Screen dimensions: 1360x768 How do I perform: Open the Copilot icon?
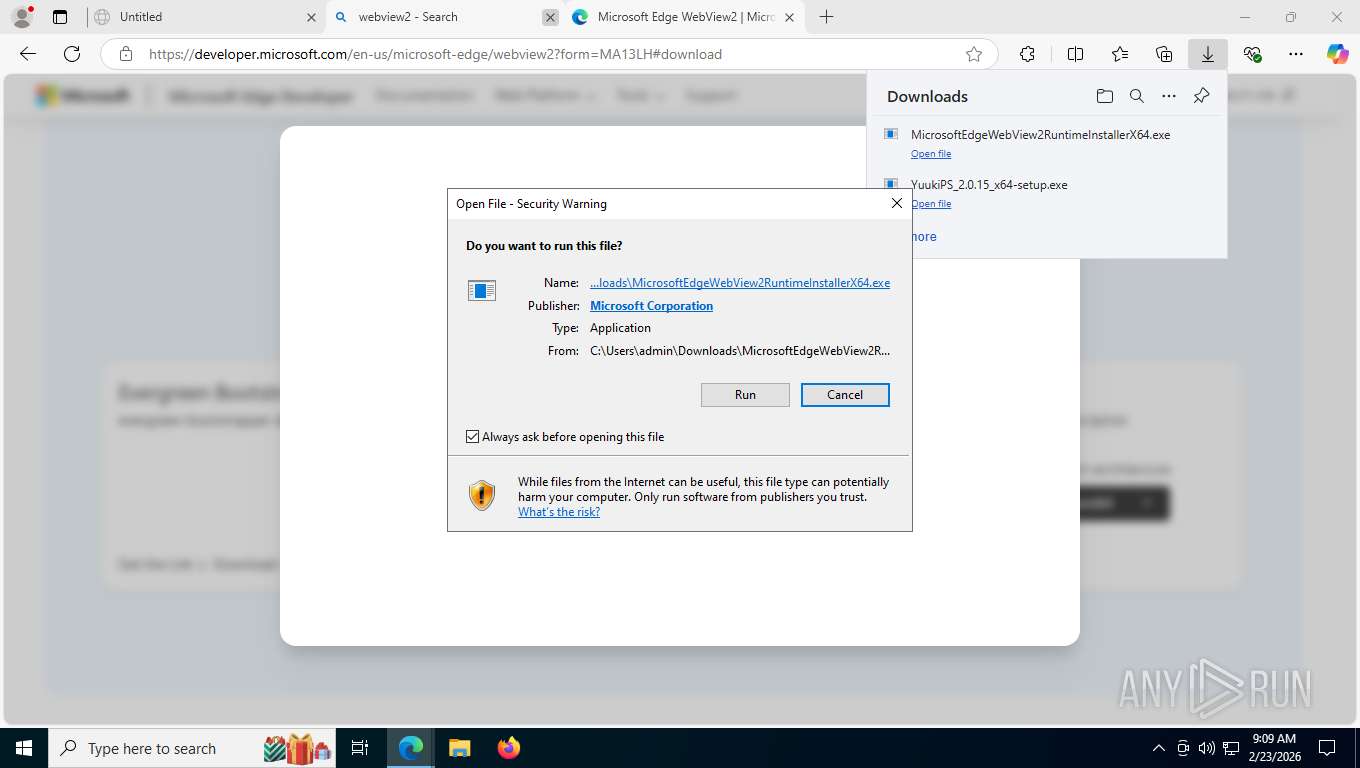(x=1338, y=54)
